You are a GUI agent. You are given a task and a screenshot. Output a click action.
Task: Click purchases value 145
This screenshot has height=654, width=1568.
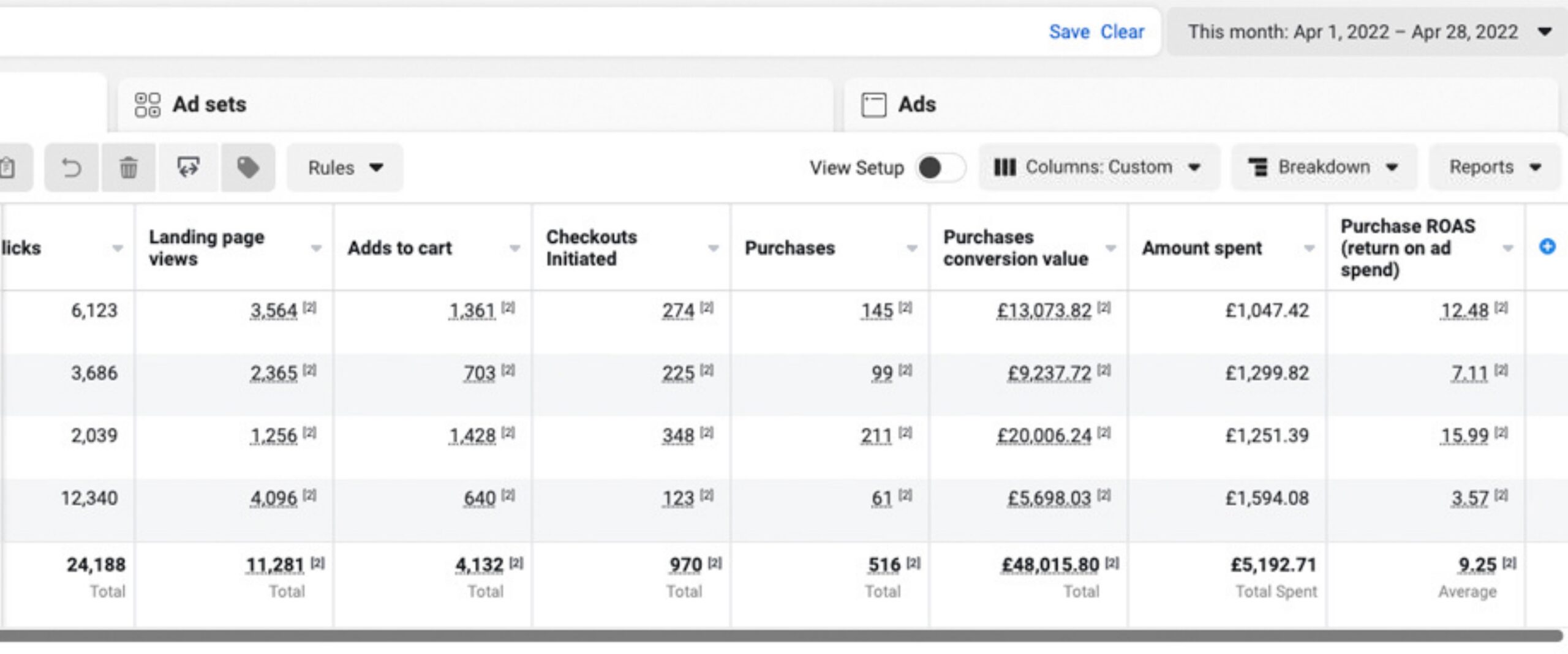[x=877, y=310]
